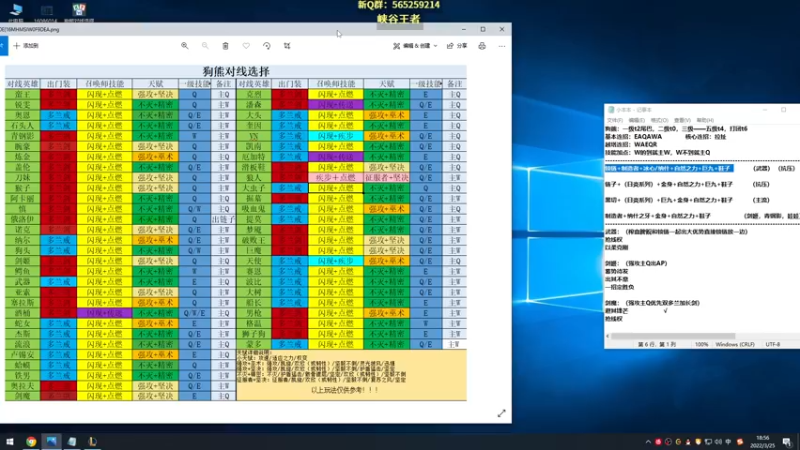
Task: Click the 狗熊对线选择 table title in the image
Action: point(236,71)
